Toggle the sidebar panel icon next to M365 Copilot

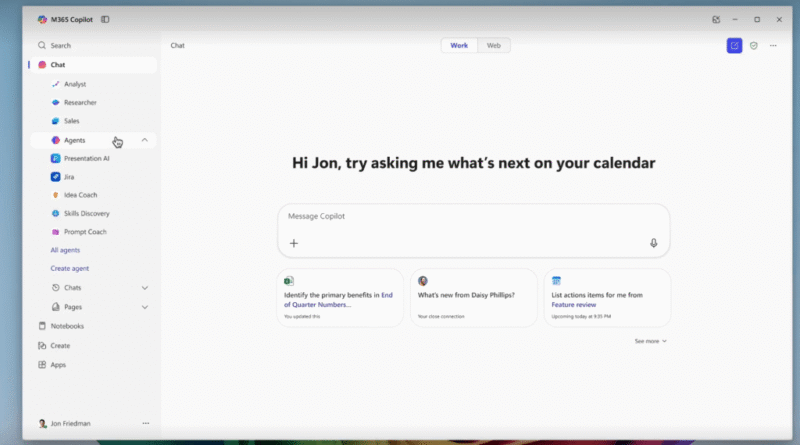105,19
